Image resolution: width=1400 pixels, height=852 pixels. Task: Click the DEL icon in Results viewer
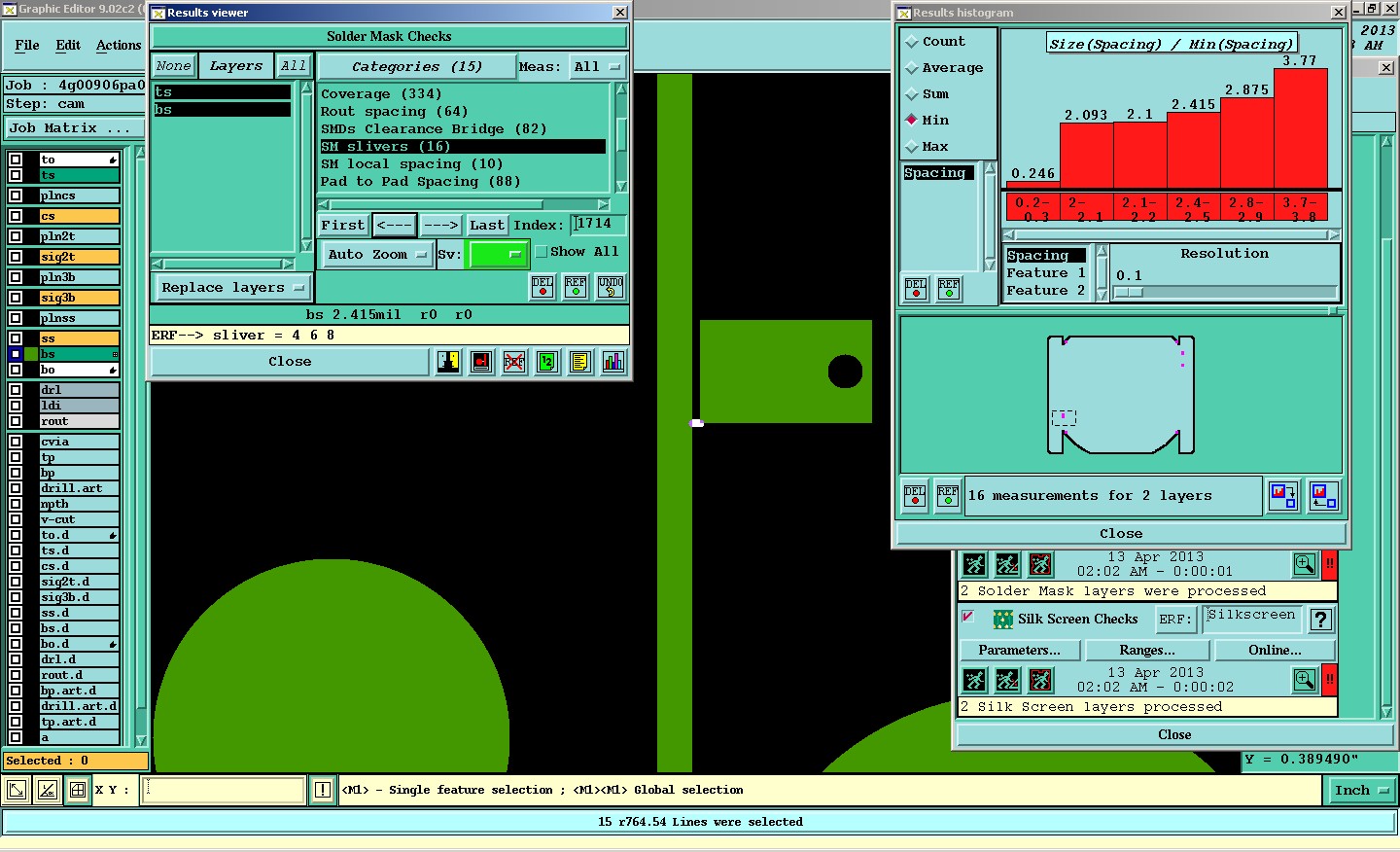[542, 286]
